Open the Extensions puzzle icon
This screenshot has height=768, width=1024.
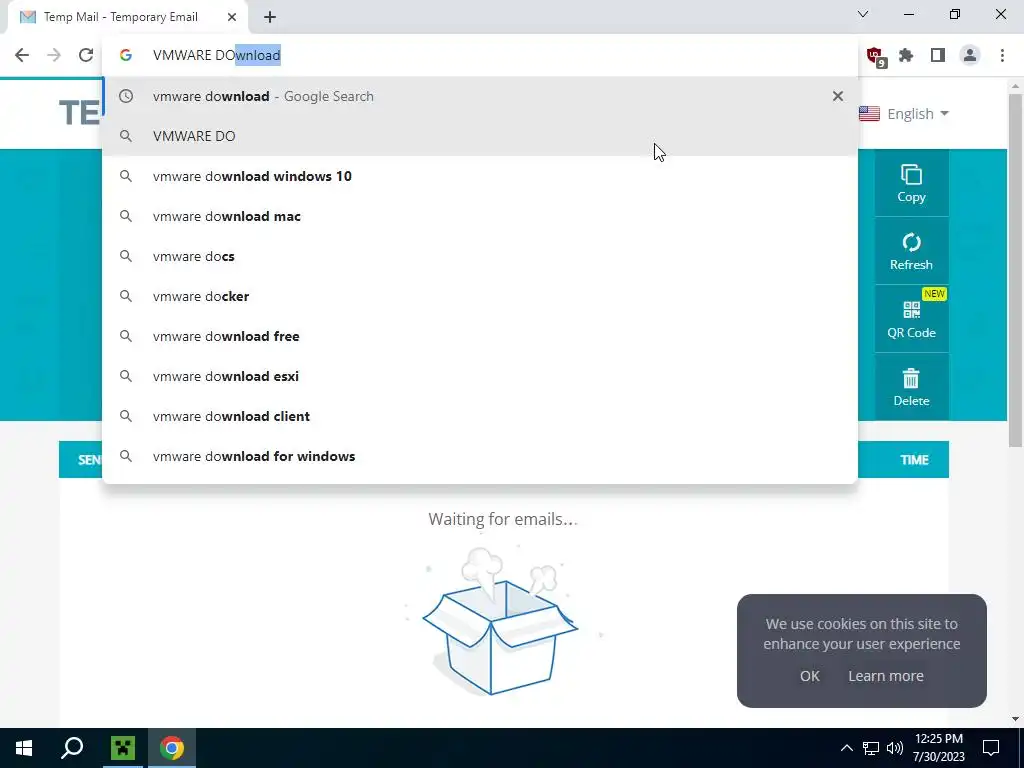[906, 55]
